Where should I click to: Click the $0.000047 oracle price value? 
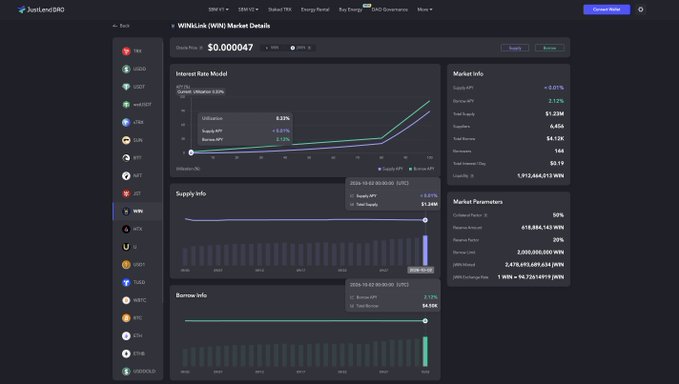click(230, 48)
